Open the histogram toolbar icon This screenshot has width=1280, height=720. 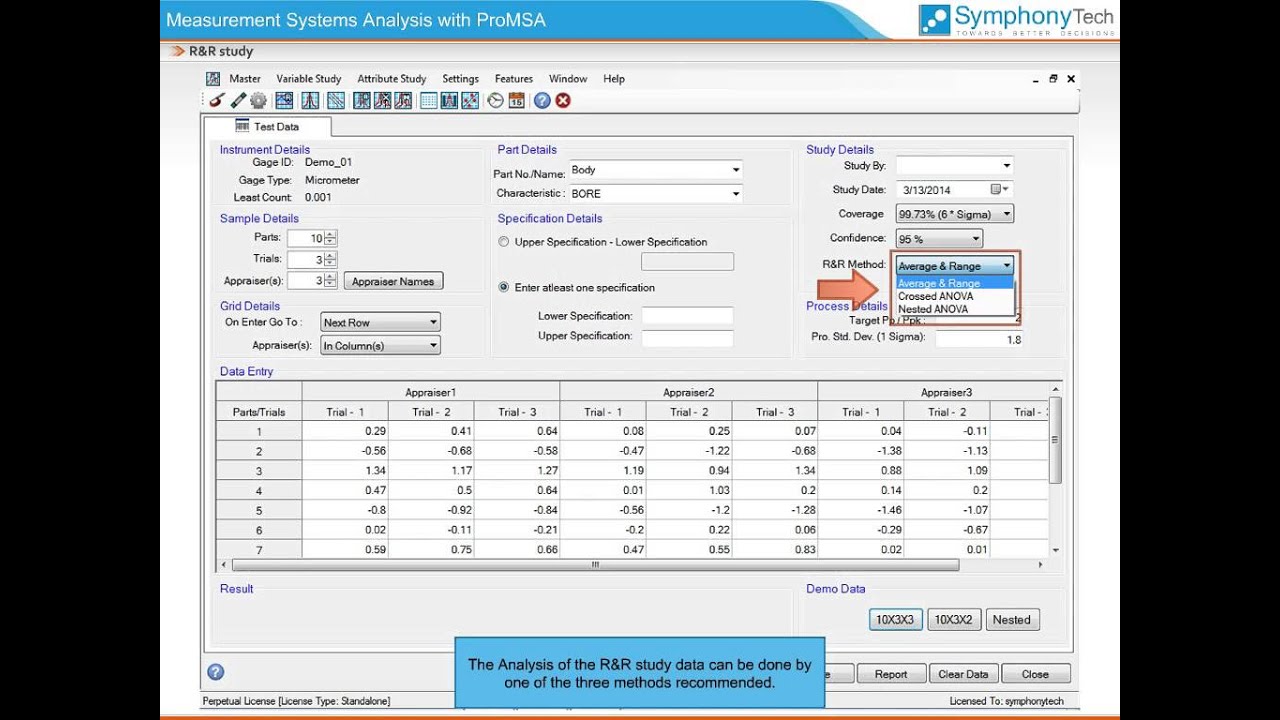click(449, 100)
